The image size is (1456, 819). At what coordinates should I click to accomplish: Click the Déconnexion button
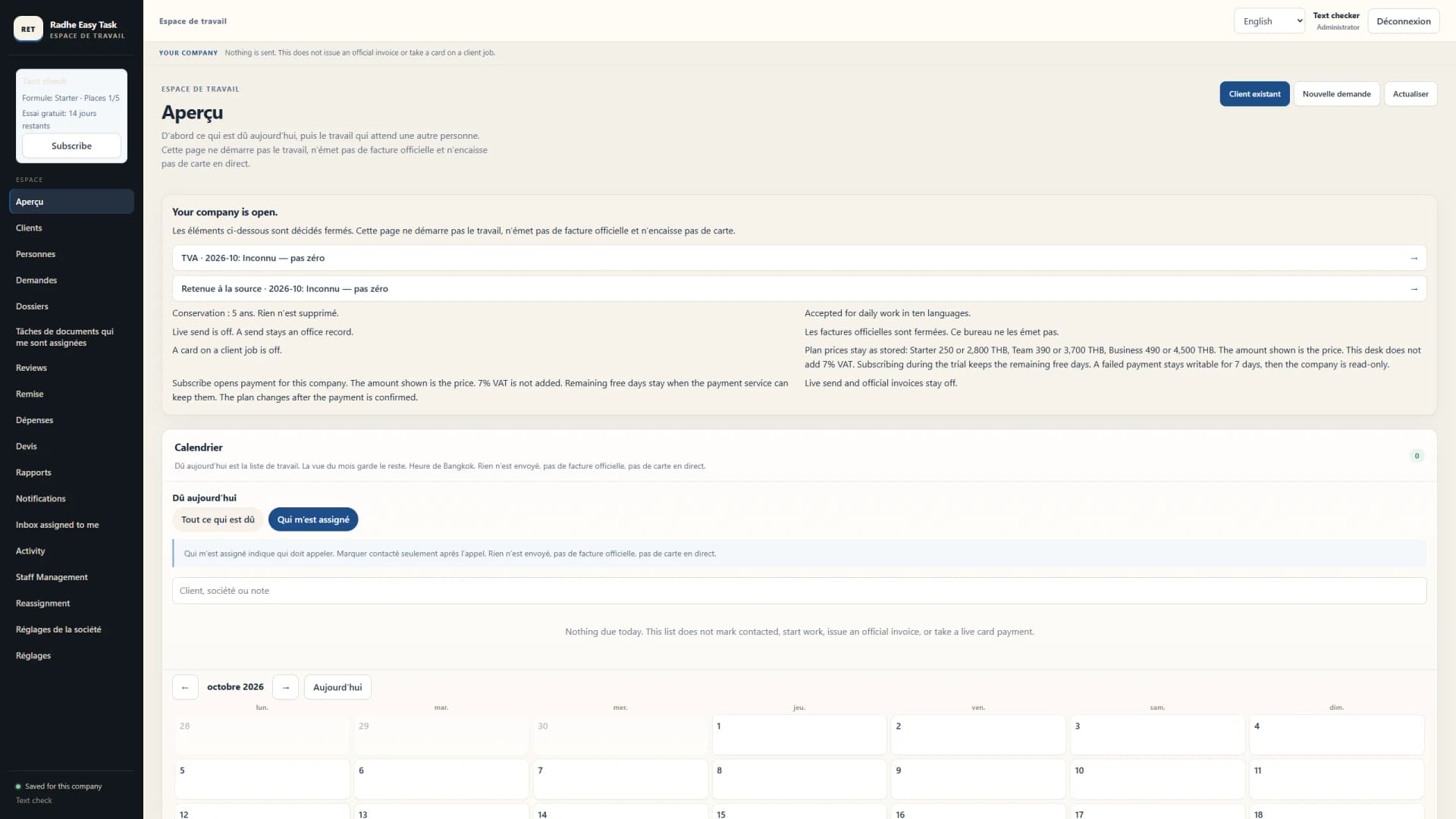[x=1404, y=21]
